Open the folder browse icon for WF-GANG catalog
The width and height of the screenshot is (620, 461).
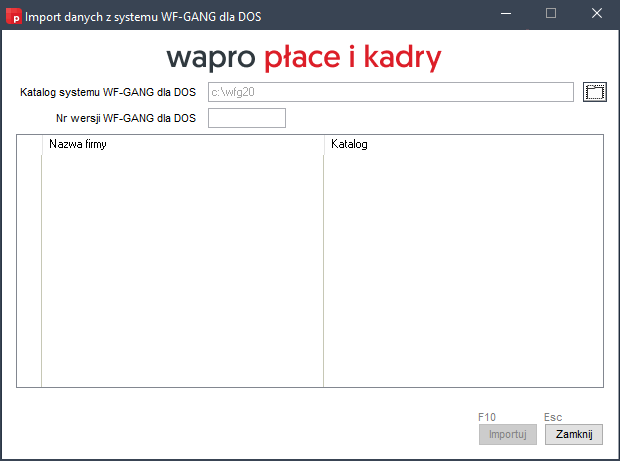click(x=595, y=92)
